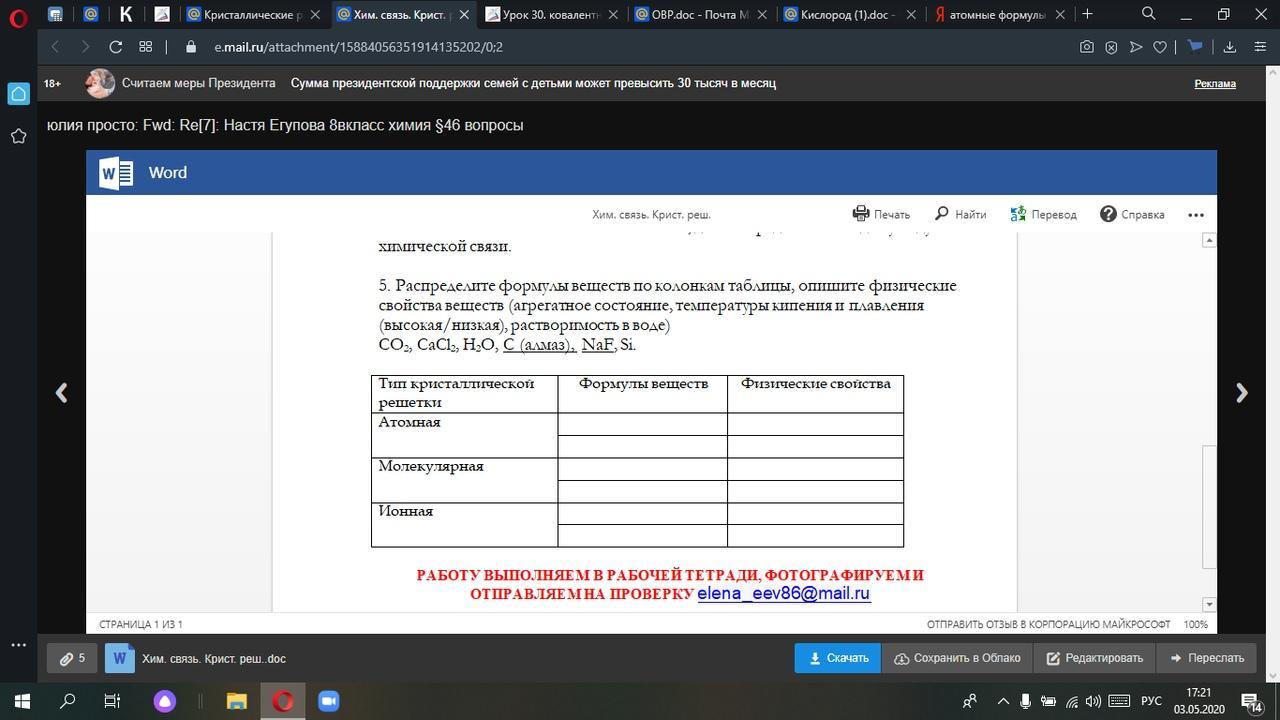Open attachments count paperclip 5

pyautogui.click(x=72, y=658)
